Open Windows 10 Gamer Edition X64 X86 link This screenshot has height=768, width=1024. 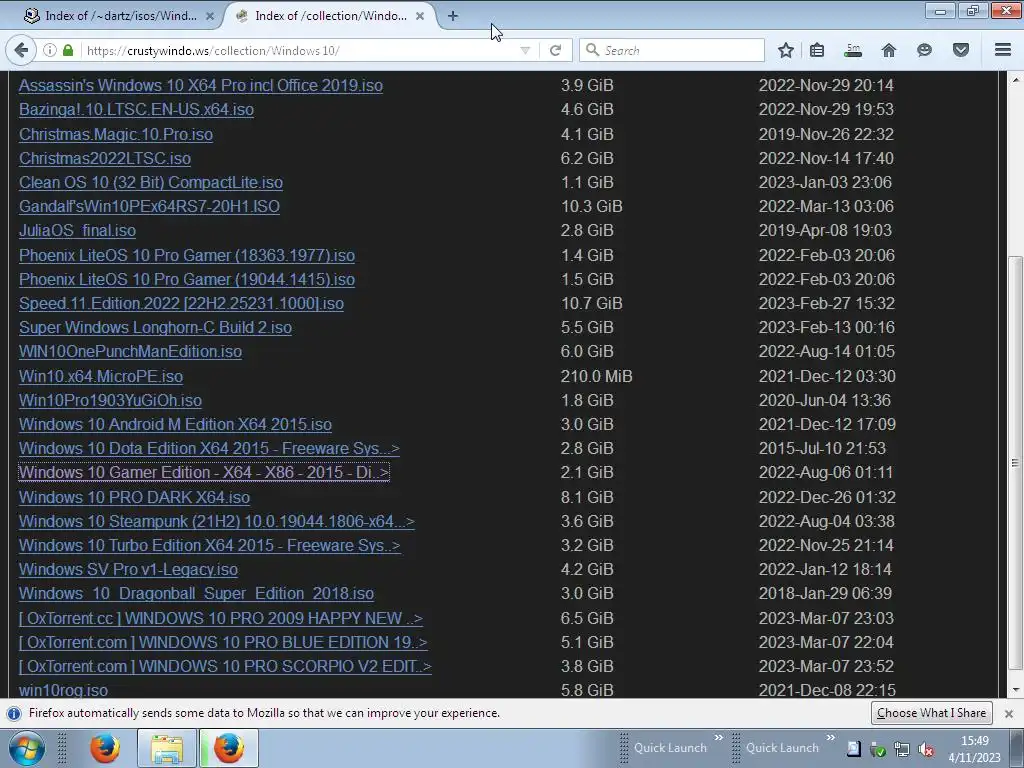[x=204, y=473]
